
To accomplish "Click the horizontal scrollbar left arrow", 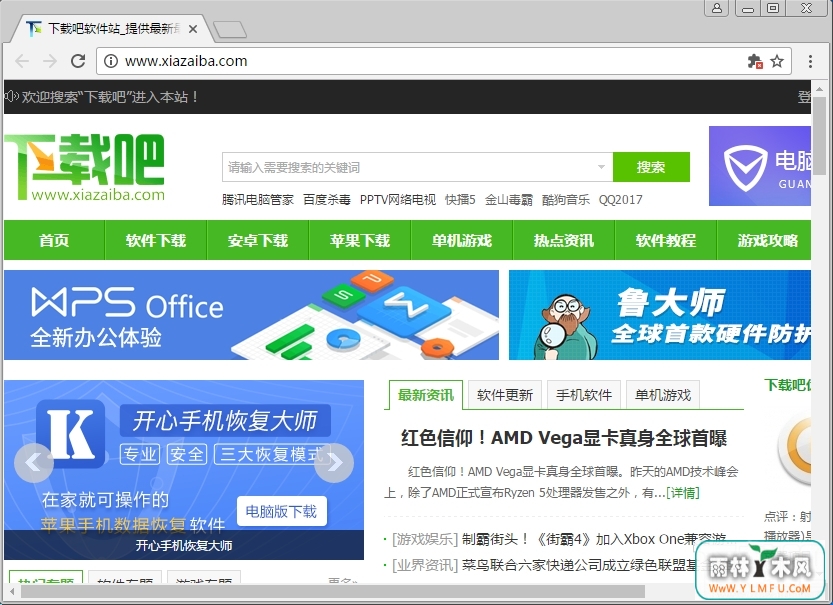I will [x=12, y=592].
